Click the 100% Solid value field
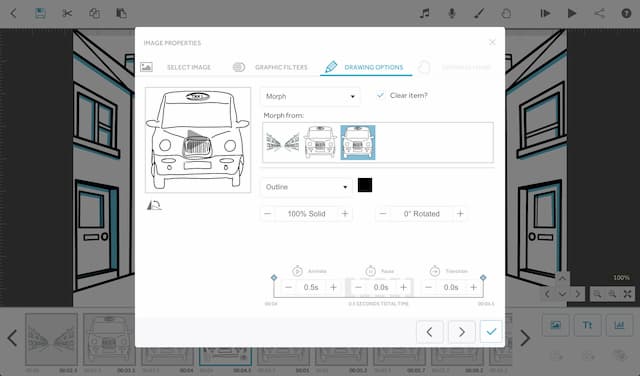Screen dimensions: 640x376 coord(306,214)
